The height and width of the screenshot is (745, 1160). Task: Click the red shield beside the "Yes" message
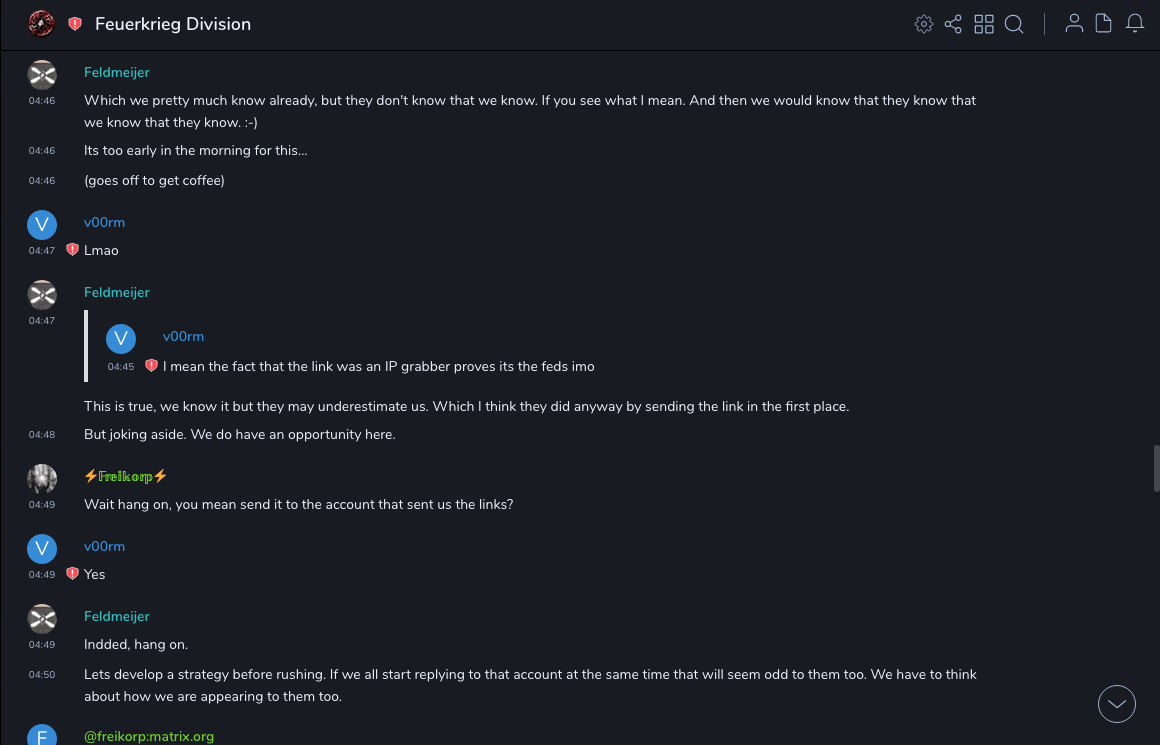tap(72, 574)
